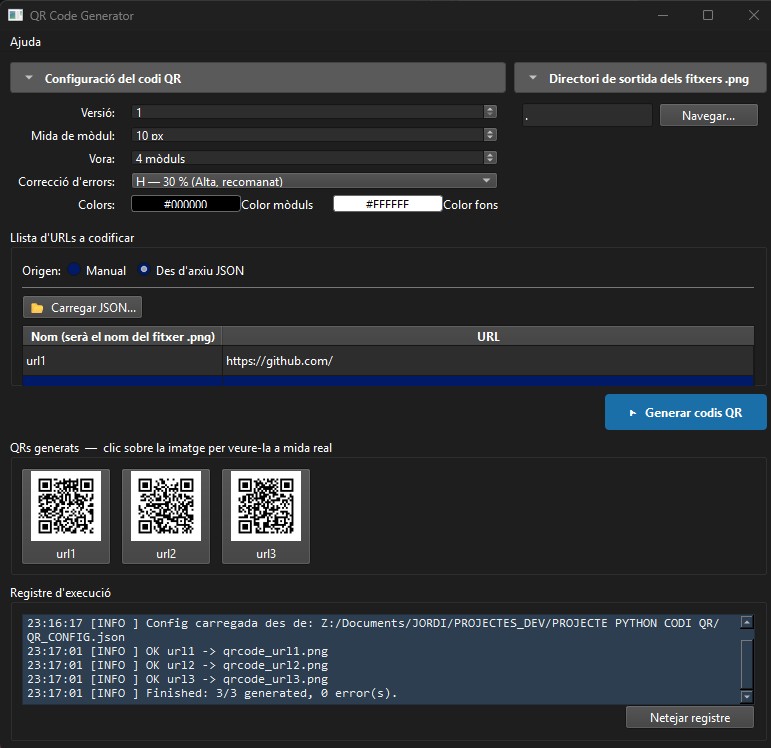Adjust the Vora stepper arrows
This screenshot has width=771, height=748.
point(490,157)
